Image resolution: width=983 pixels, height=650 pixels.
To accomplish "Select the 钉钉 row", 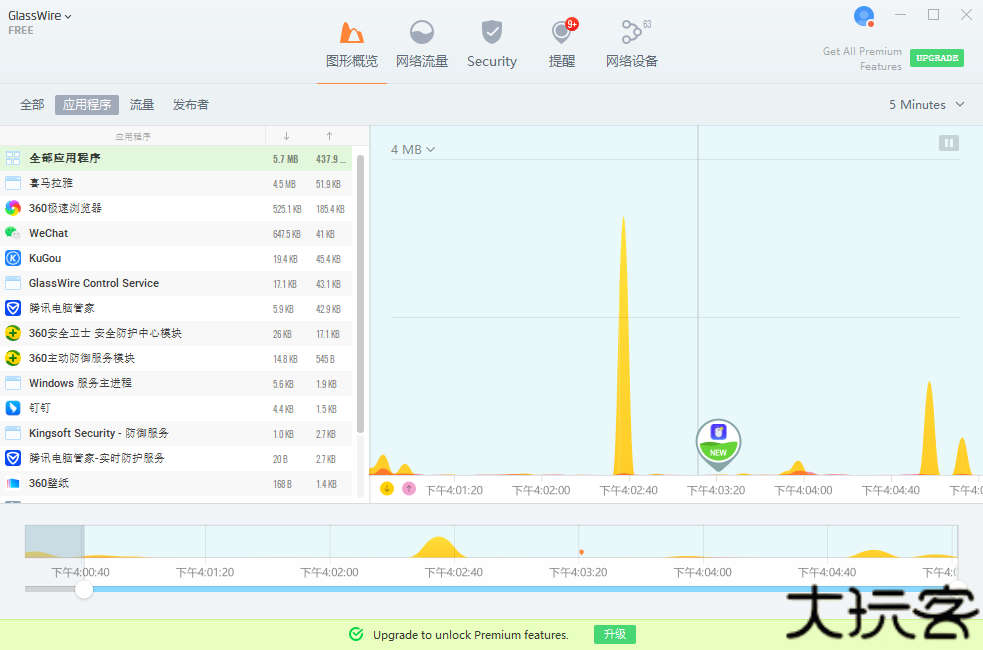I will point(176,409).
